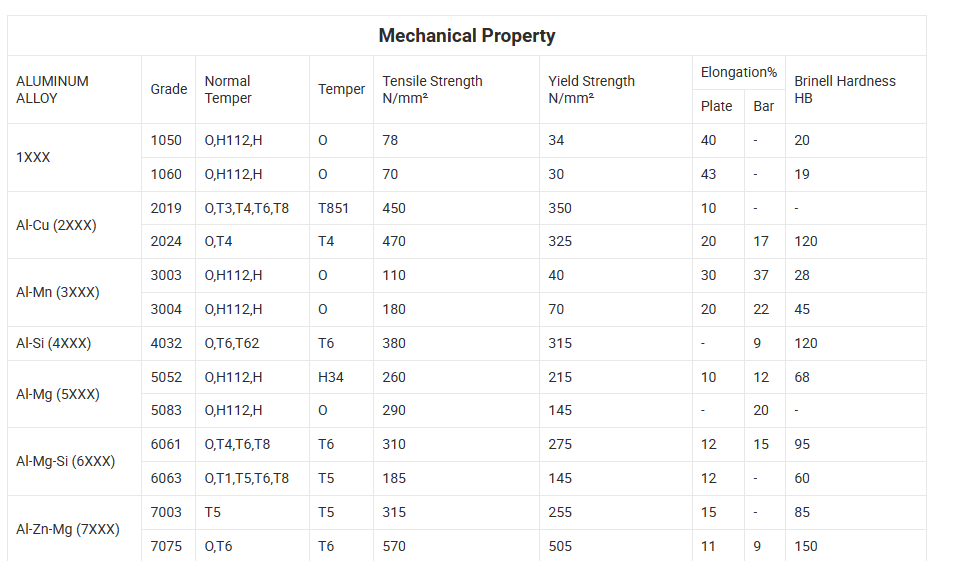Select the Al-Mn (3XXX) alloy cell
Viewport: 968px width, 561px height.
tap(57, 293)
